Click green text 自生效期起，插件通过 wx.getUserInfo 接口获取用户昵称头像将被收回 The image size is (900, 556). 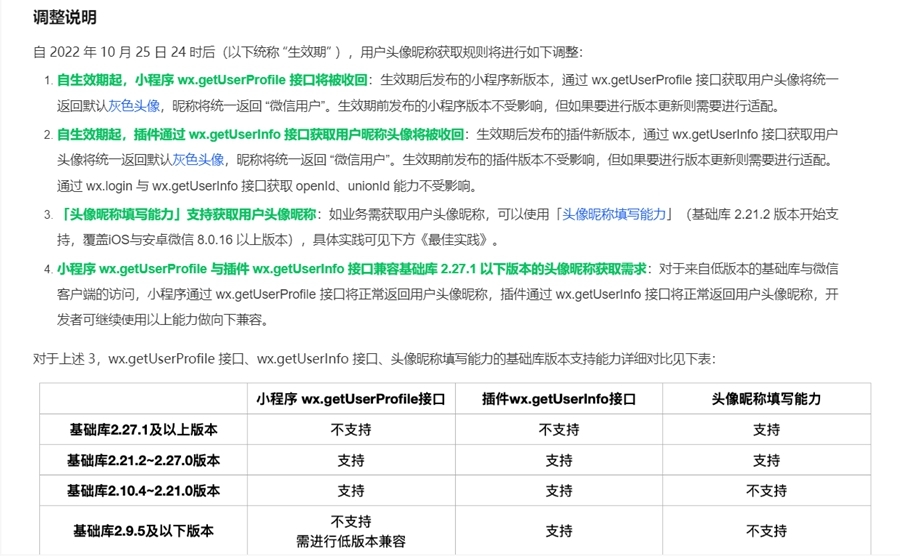(260, 134)
